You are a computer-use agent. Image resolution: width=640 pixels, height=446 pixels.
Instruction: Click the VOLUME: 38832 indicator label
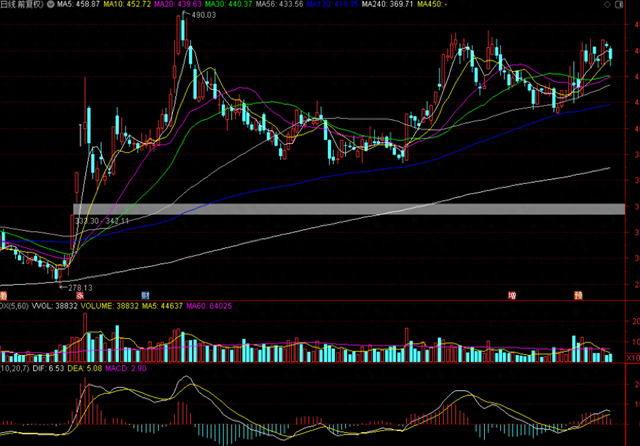coord(109,306)
